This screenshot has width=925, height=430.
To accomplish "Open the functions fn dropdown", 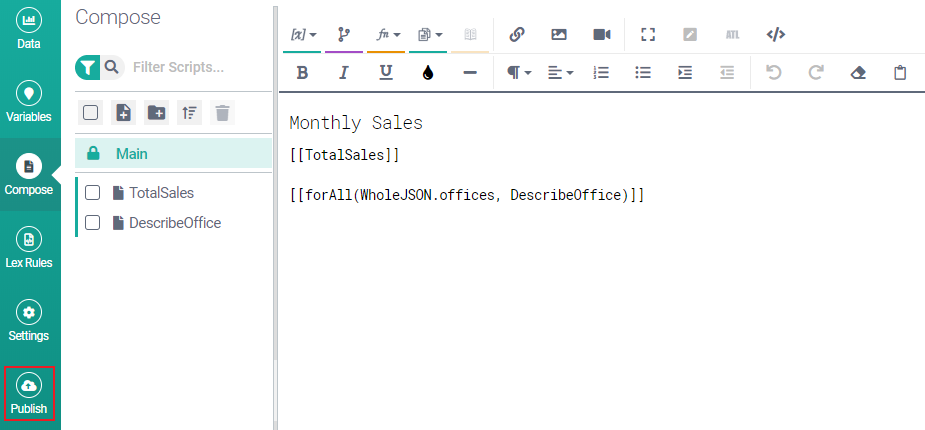I will click(x=388, y=35).
